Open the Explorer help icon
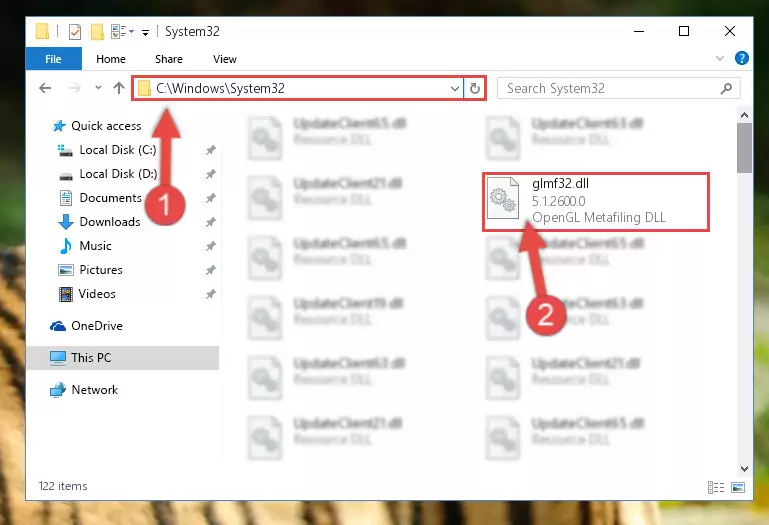This screenshot has height=525, width=769. 742,58
